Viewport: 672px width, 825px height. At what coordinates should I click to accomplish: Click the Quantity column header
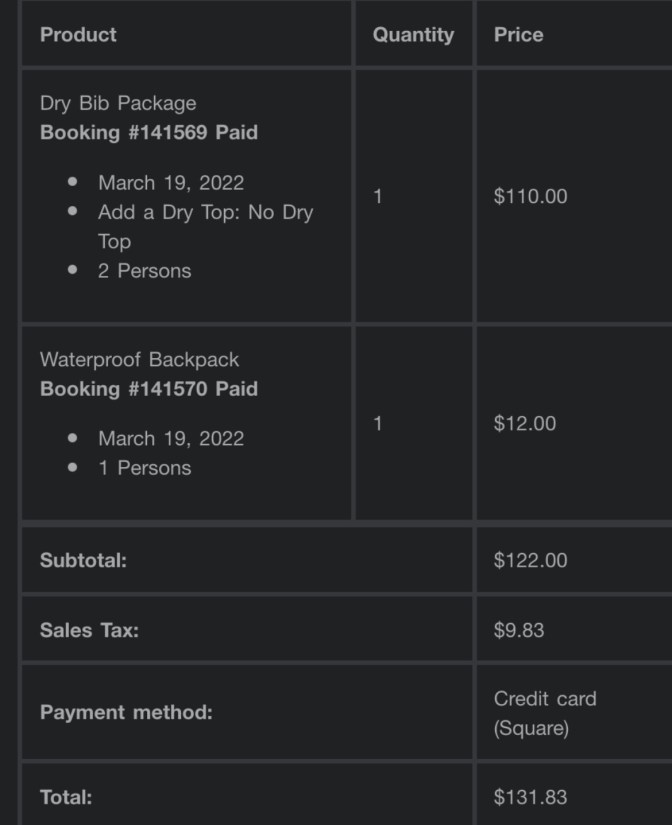[413, 34]
